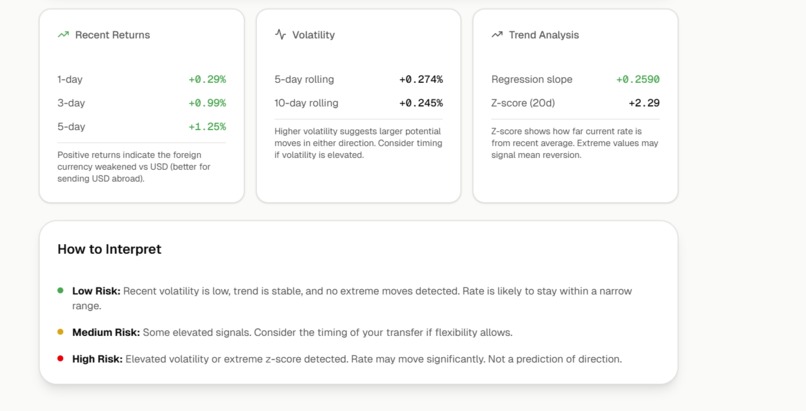806x411 pixels.
Task: Click the Regression slope value +0.2590
Action: pyautogui.click(x=637, y=79)
